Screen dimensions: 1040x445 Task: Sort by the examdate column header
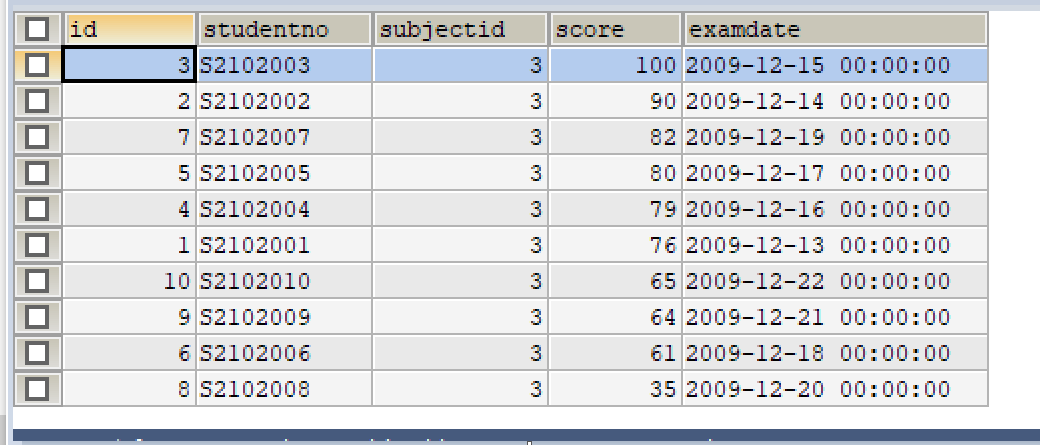836,29
